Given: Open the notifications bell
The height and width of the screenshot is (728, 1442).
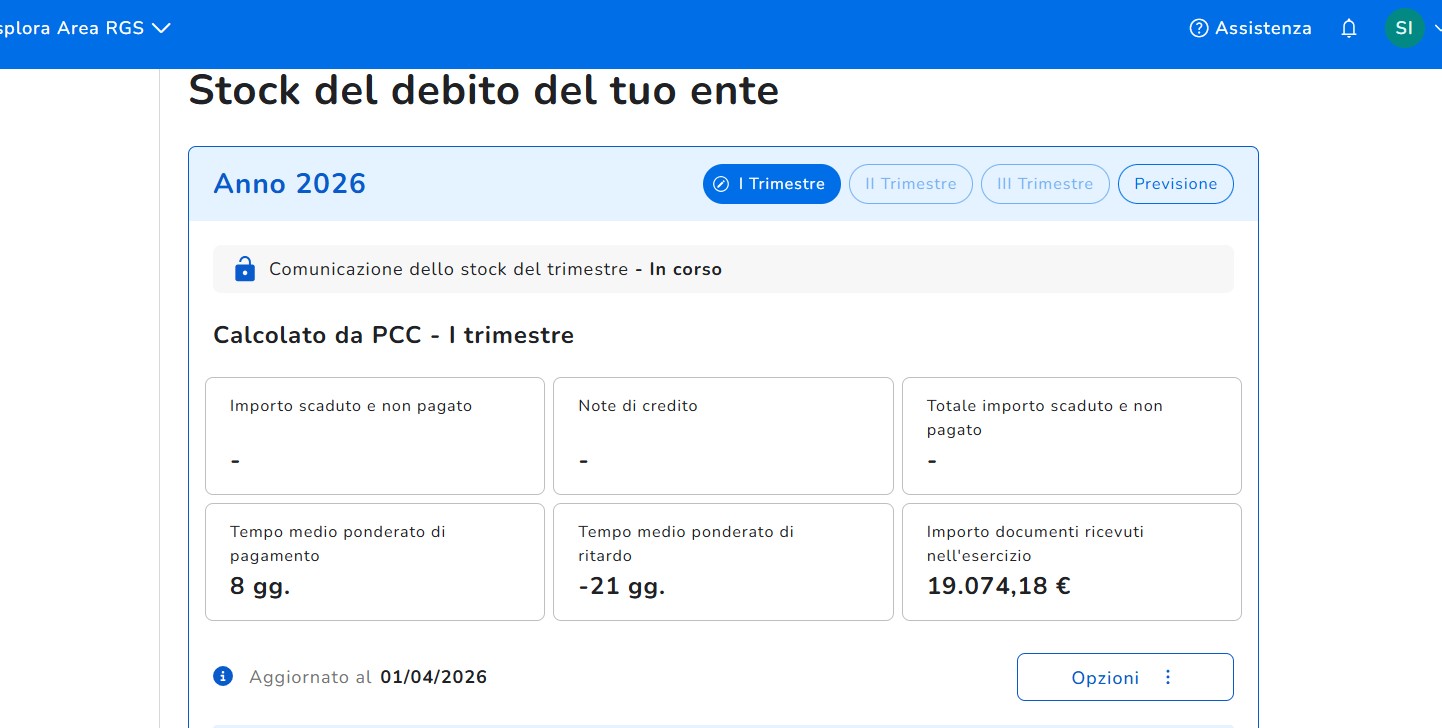Looking at the screenshot, I should [1349, 29].
